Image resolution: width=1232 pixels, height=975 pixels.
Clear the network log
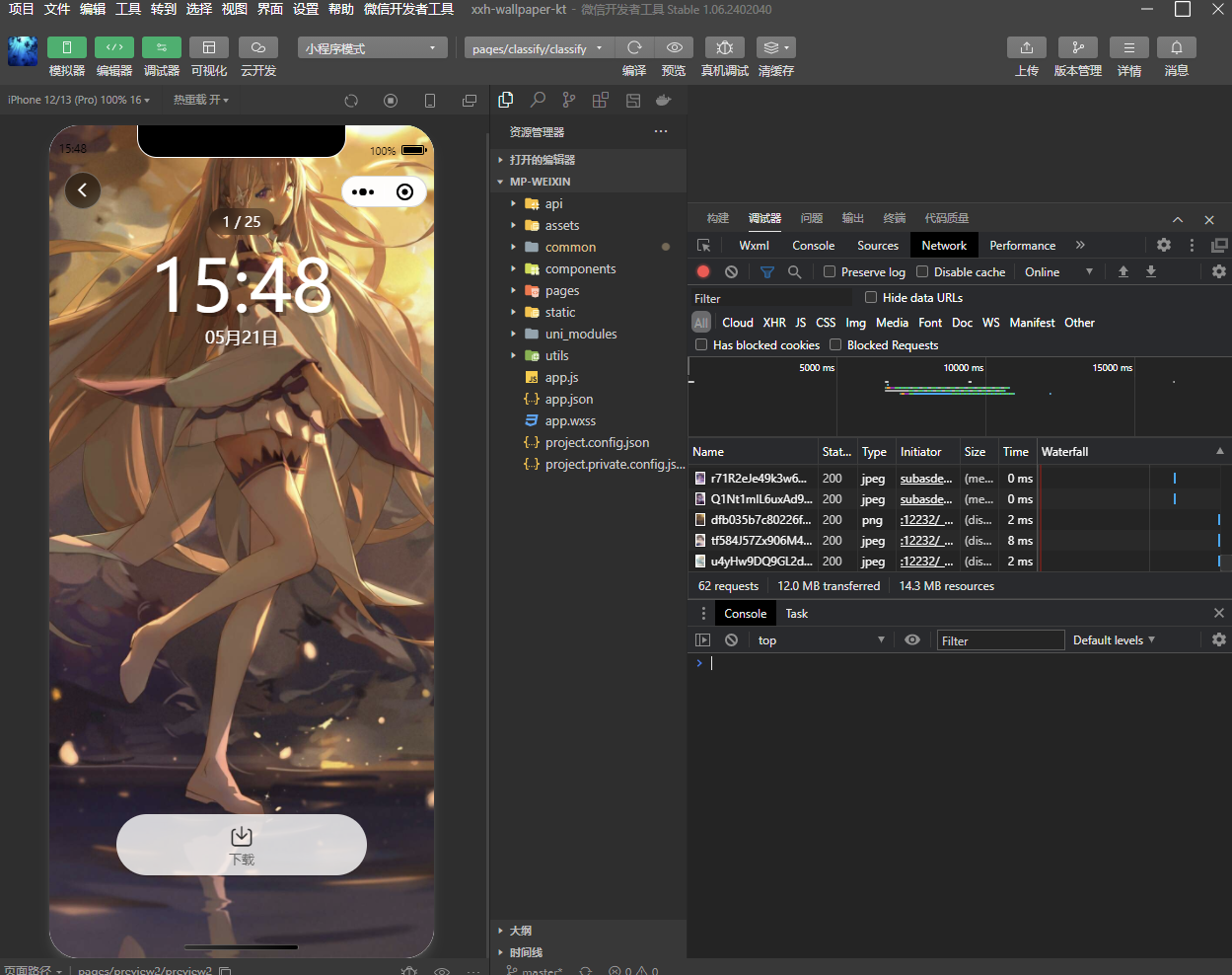tap(731, 271)
